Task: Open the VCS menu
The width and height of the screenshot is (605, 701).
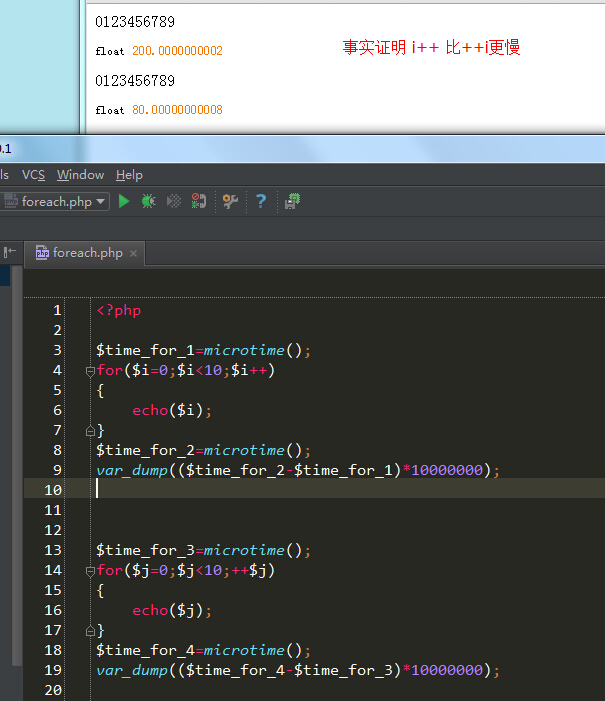Action: click(34, 175)
